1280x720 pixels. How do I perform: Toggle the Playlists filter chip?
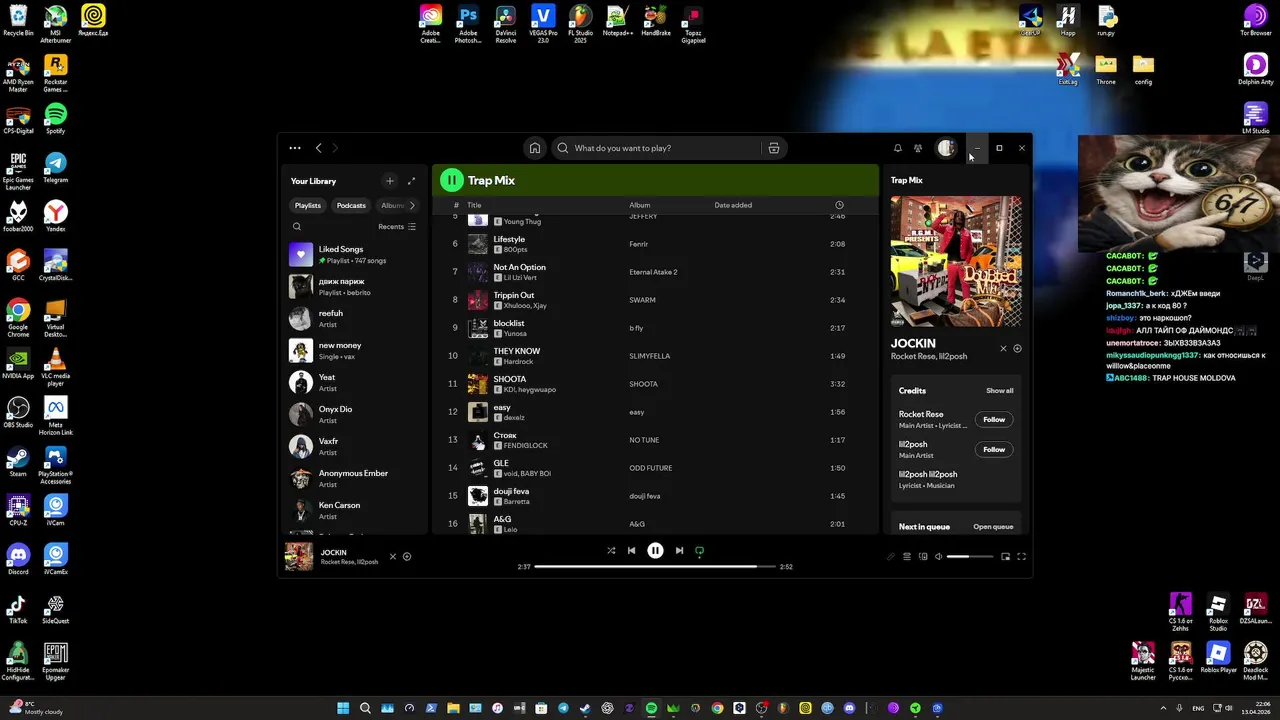pyautogui.click(x=308, y=205)
